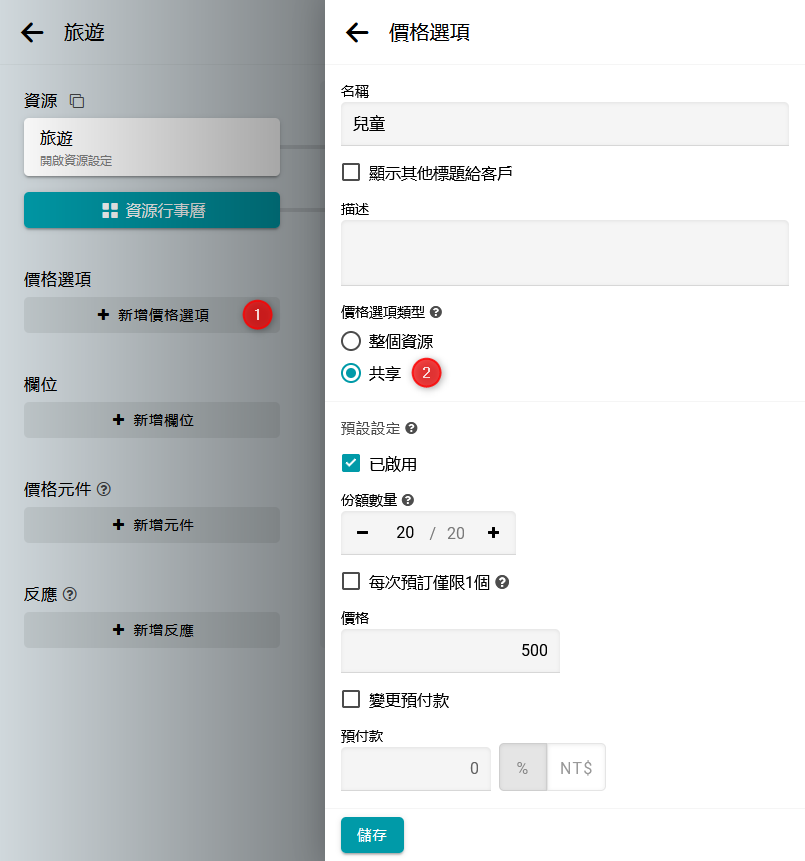
Task: Increase 份額數量 with plus button
Action: 493,533
